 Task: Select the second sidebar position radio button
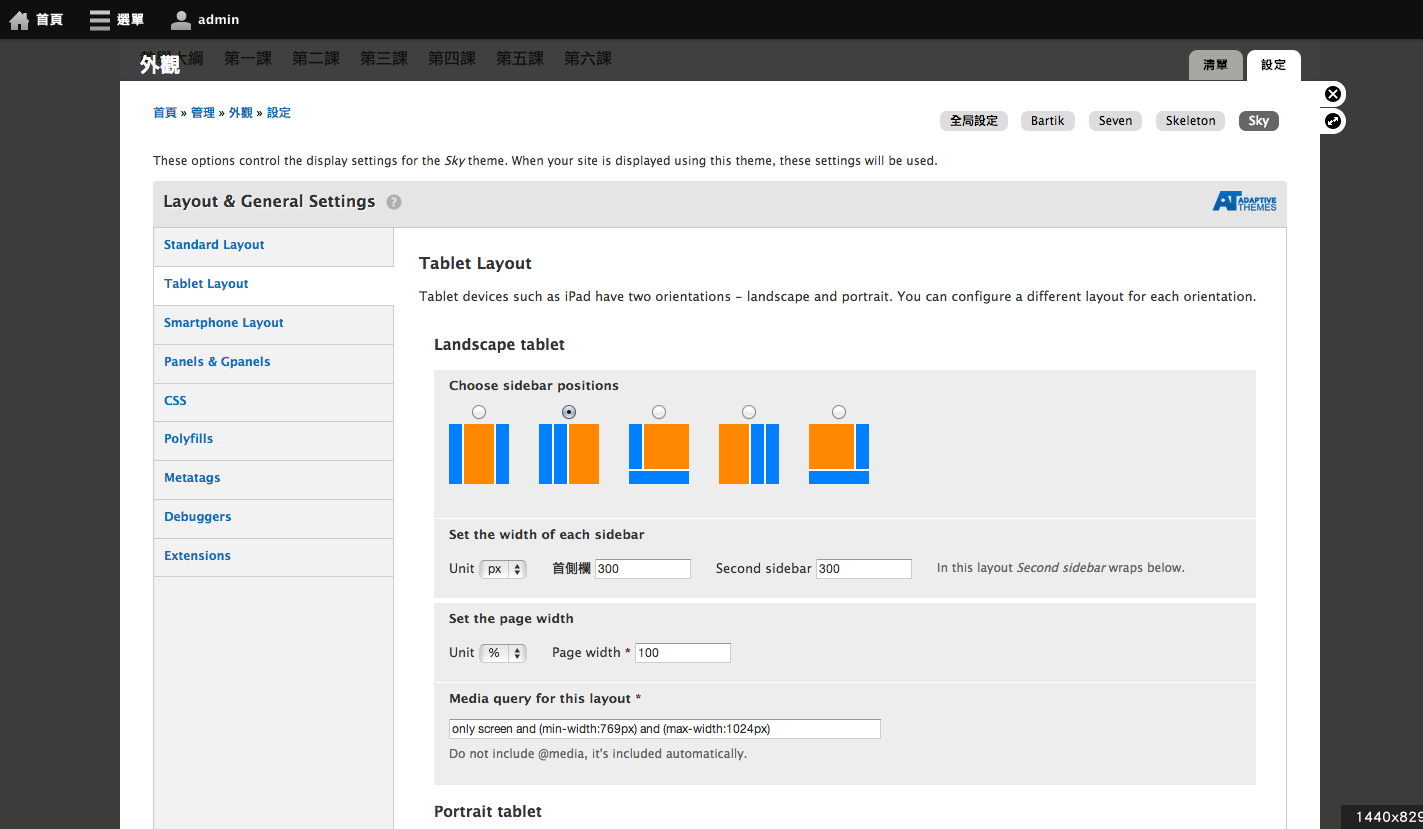click(x=569, y=412)
